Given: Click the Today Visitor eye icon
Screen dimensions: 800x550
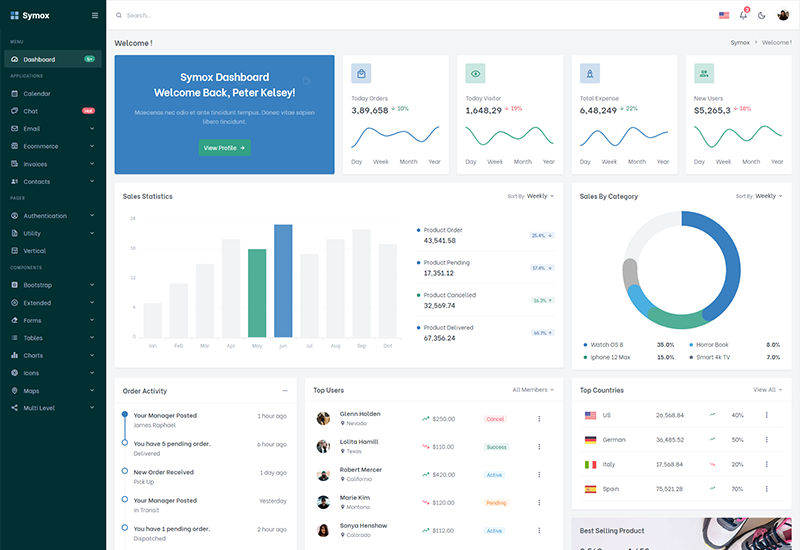Looking at the screenshot, I should (x=475, y=73).
